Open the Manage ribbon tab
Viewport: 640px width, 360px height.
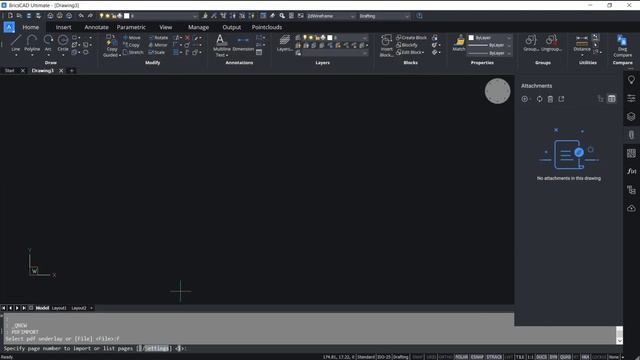tap(198, 27)
